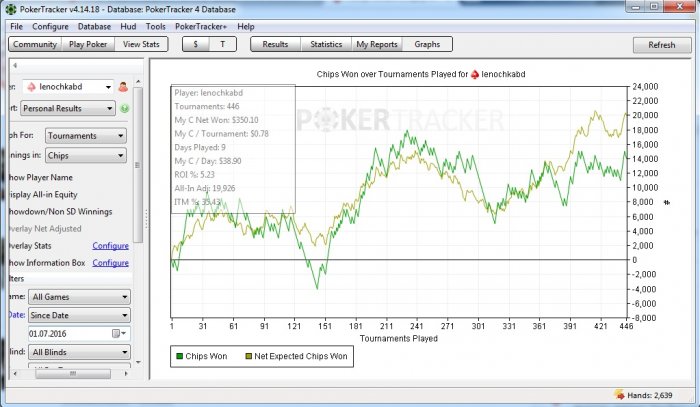Open the calendar picker for date 01.07.2016
The image size is (700, 407).
pos(118,333)
